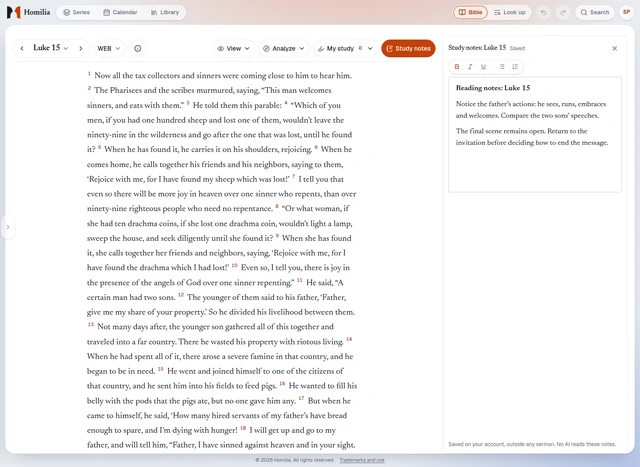Switch to Look up mode
640x467 pixels.
click(509, 12)
